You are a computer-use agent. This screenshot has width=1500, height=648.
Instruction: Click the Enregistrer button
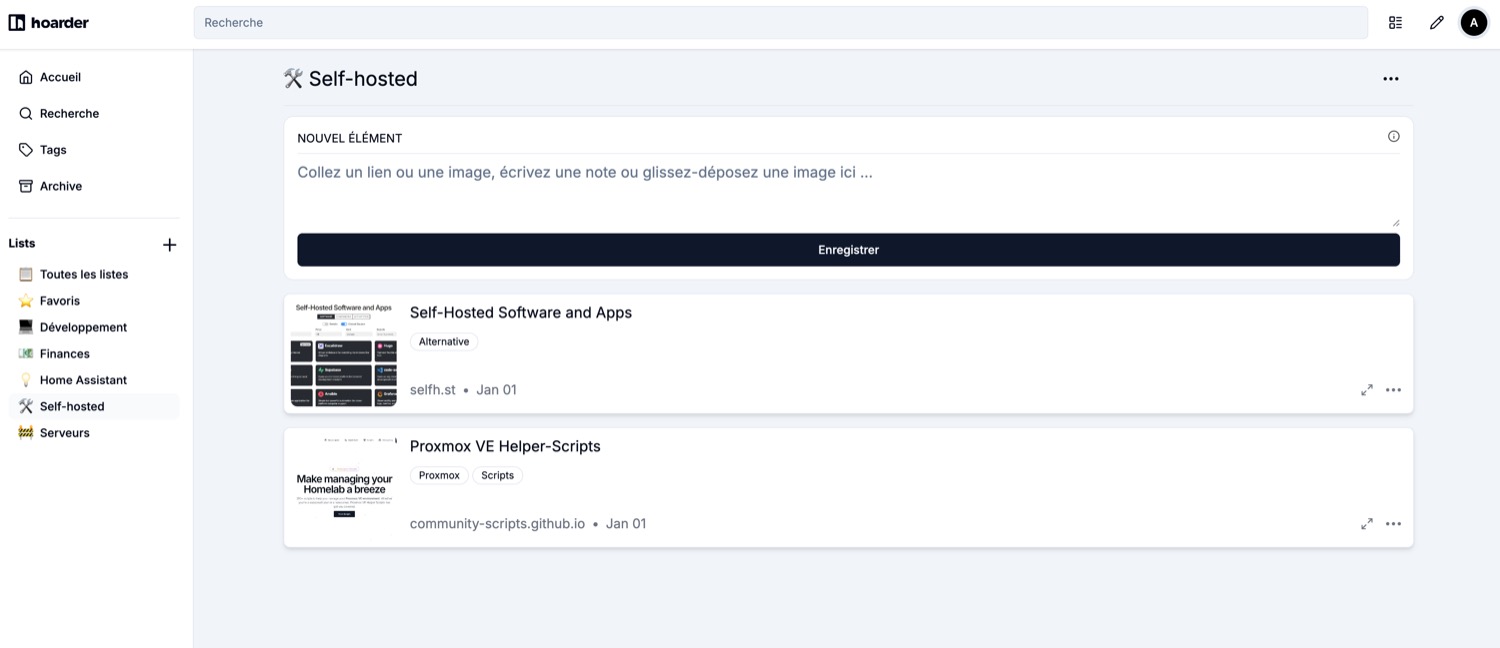[848, 250]
